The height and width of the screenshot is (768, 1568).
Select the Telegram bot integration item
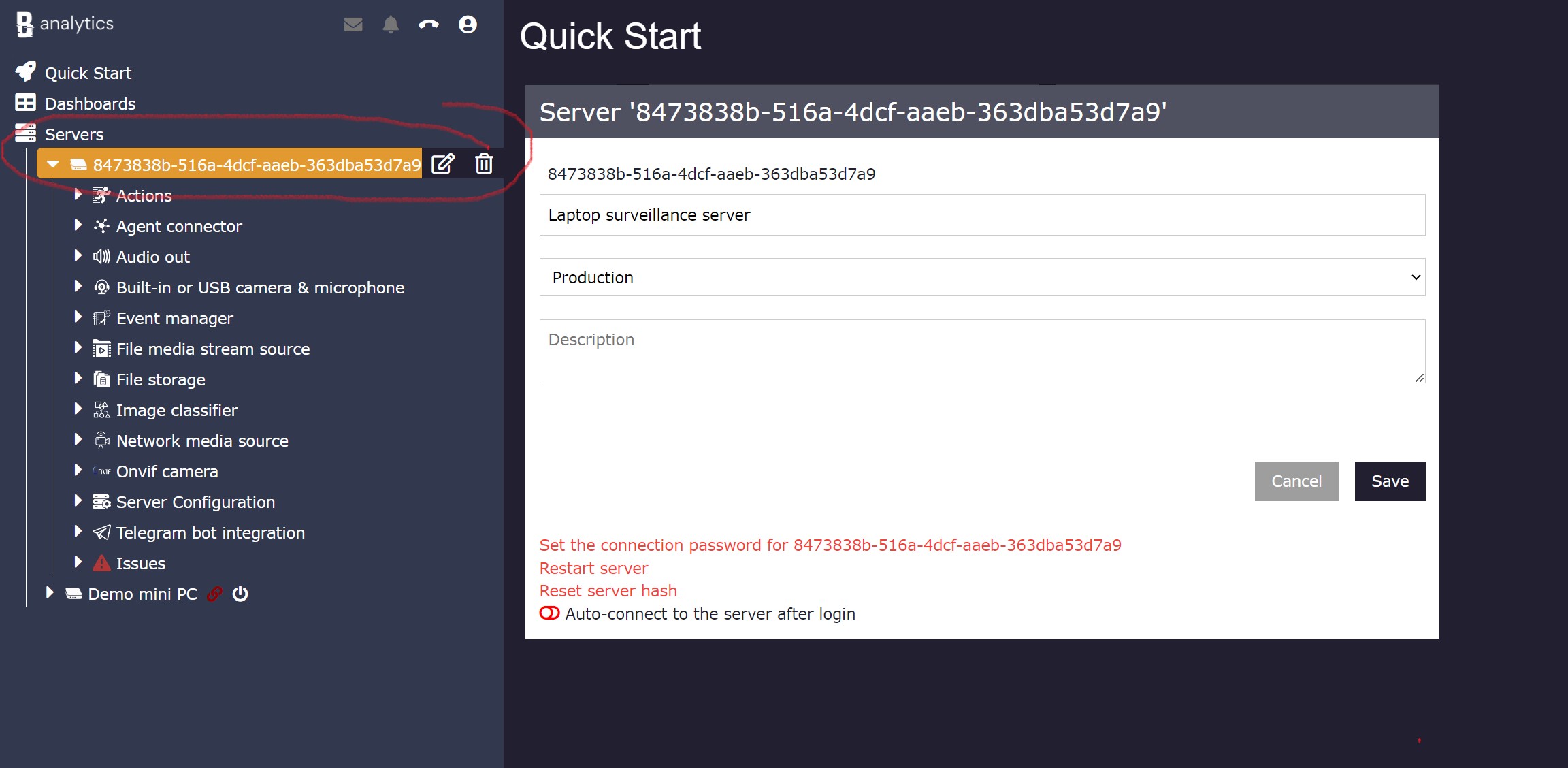tap(210, 532)
